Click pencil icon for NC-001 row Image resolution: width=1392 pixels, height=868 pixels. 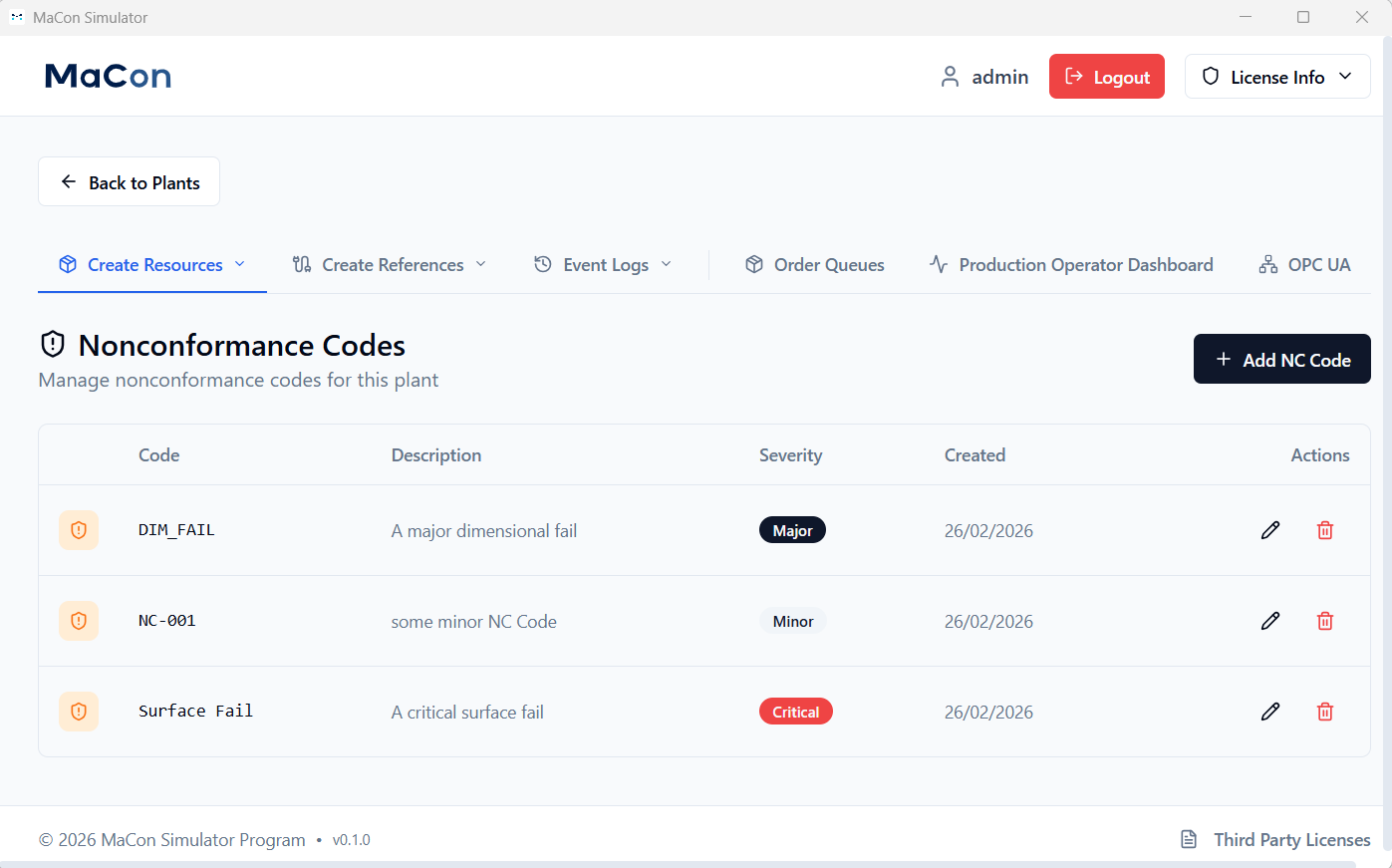coord(1269,621)
